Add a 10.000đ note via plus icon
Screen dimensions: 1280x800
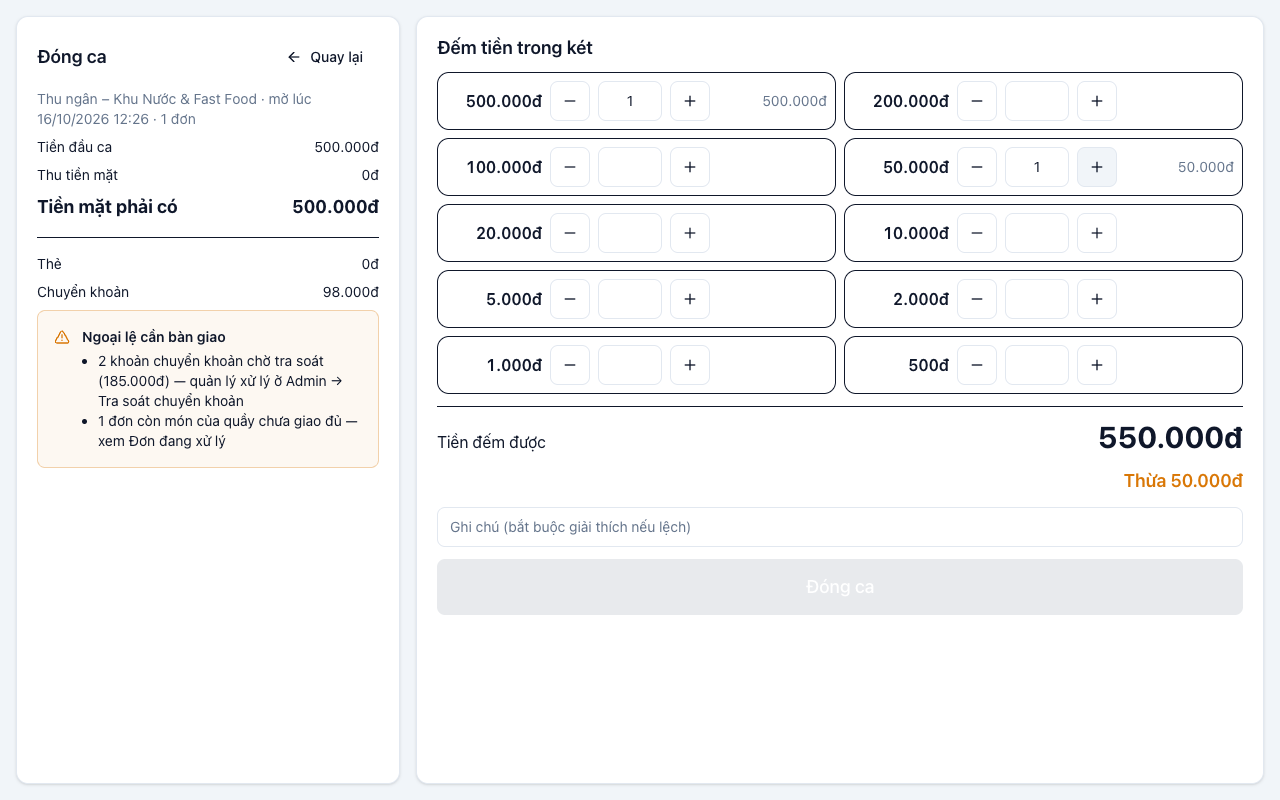1097,233
